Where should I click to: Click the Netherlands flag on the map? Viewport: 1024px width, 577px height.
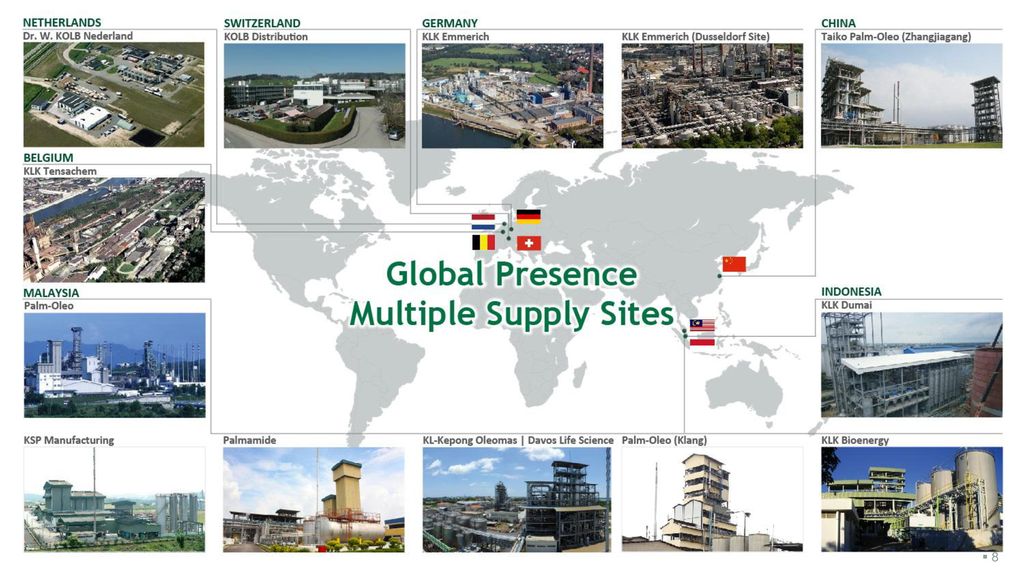coord(483,221)
